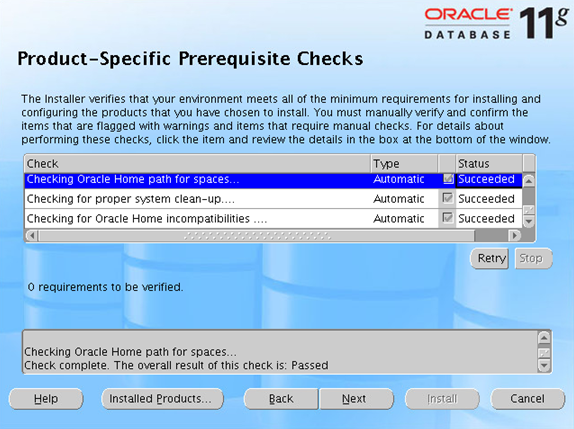Click the Status column header
The height and width of the screenshot is (429, 574).
tap(489, 163)
